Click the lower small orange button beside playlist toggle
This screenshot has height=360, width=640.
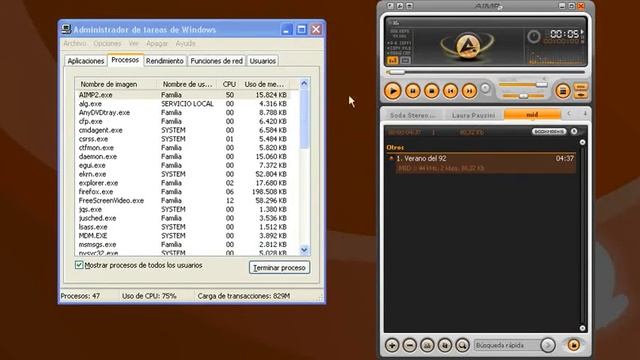tap(581, 95)
